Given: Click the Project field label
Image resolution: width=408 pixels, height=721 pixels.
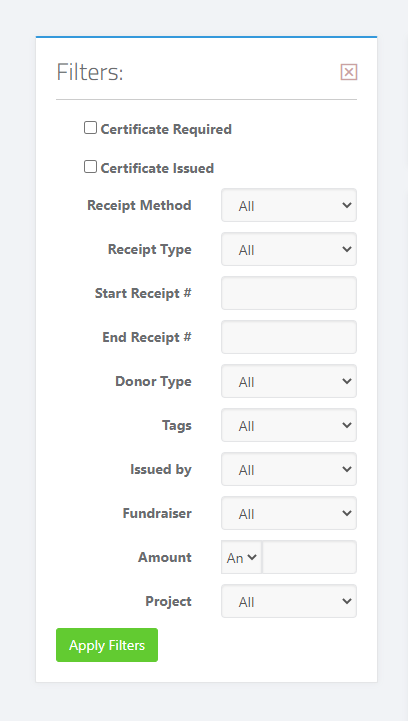Looking at the screenshot, I should pyautogui.click(x=168, y=601).
